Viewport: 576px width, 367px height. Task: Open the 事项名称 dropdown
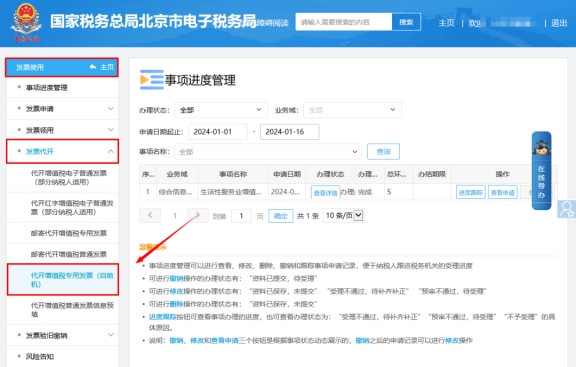[268, 152]
